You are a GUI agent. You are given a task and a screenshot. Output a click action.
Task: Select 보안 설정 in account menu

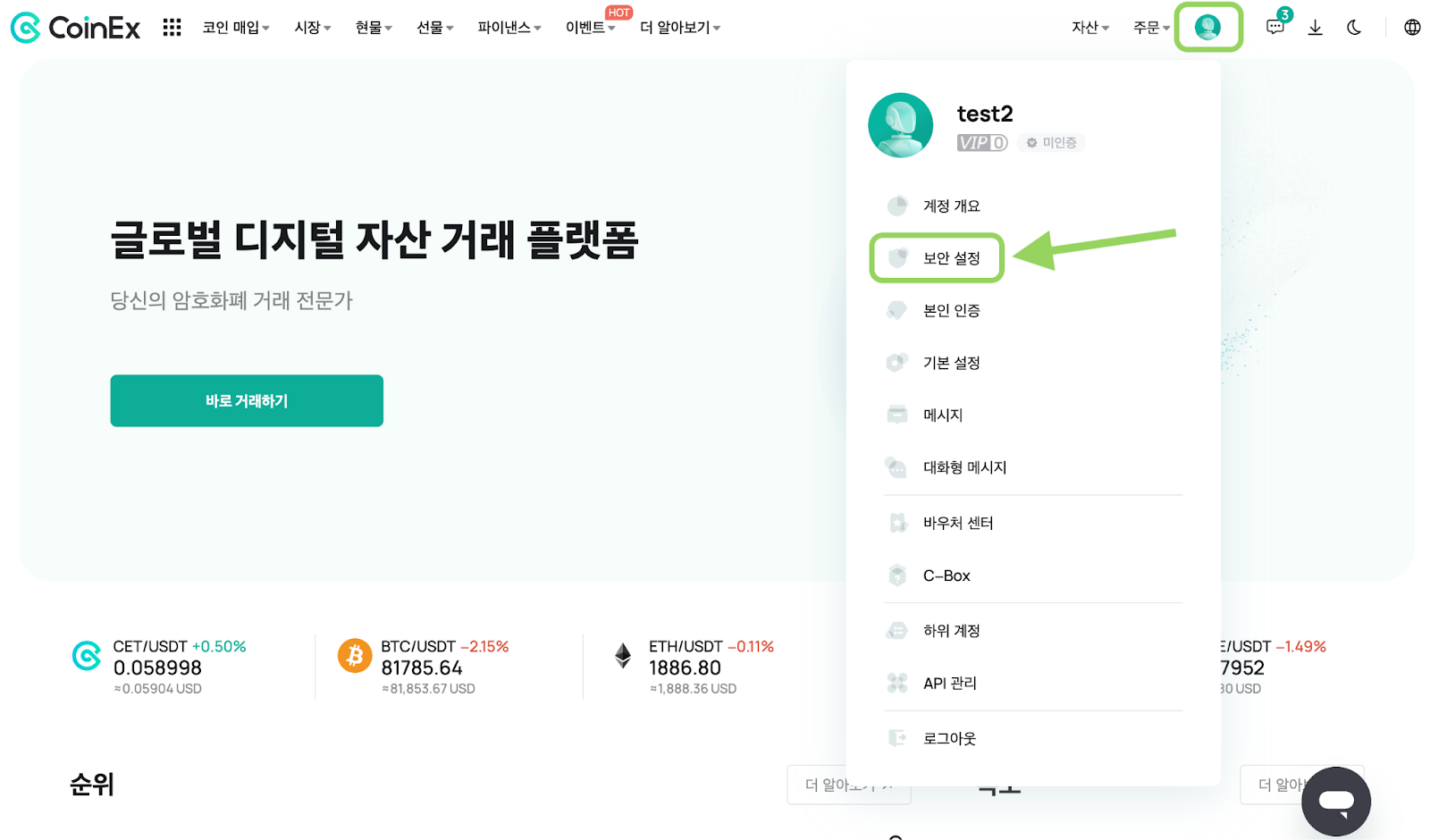tap(937, 258)
